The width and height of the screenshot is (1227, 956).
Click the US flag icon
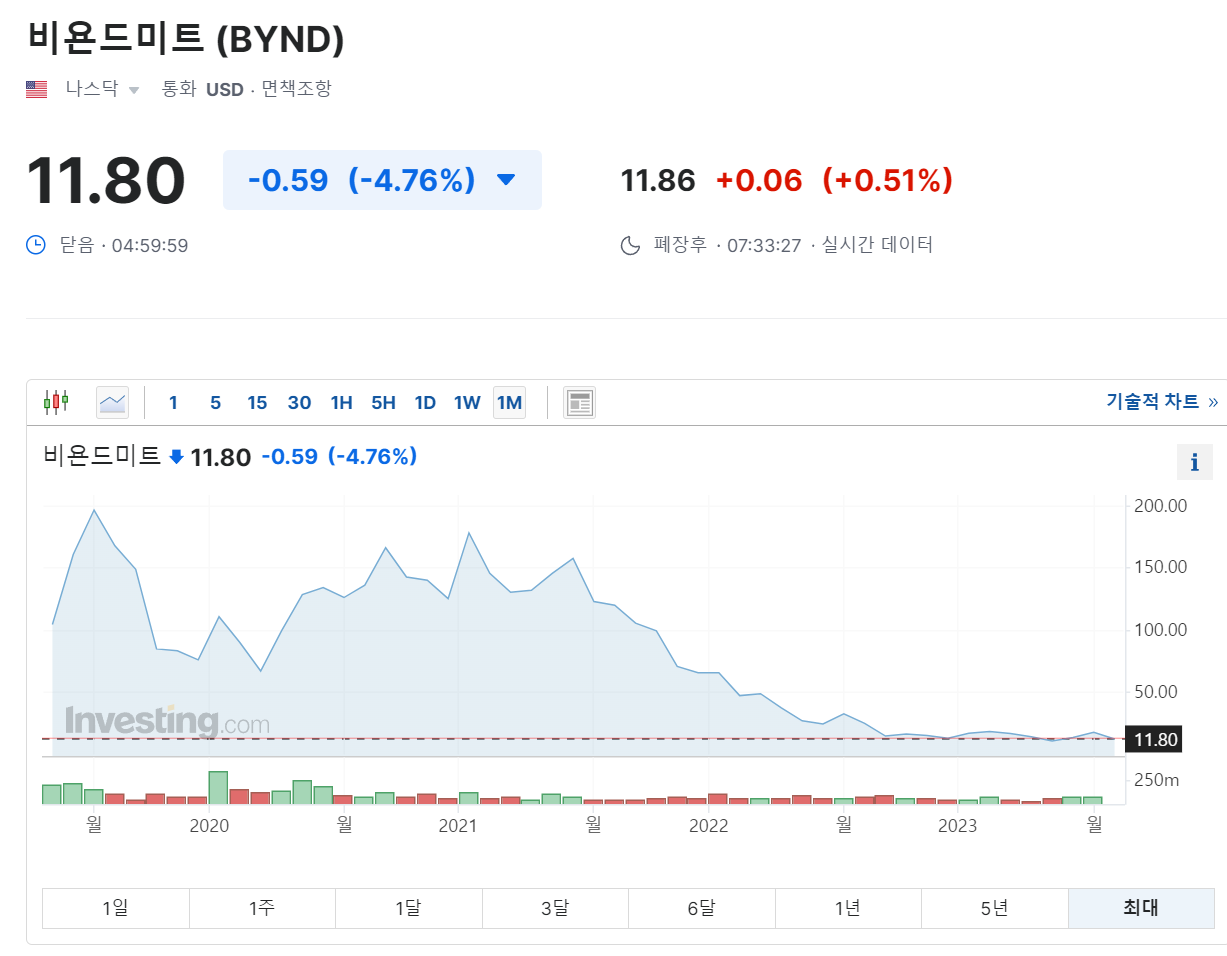(x=37, y=89)
